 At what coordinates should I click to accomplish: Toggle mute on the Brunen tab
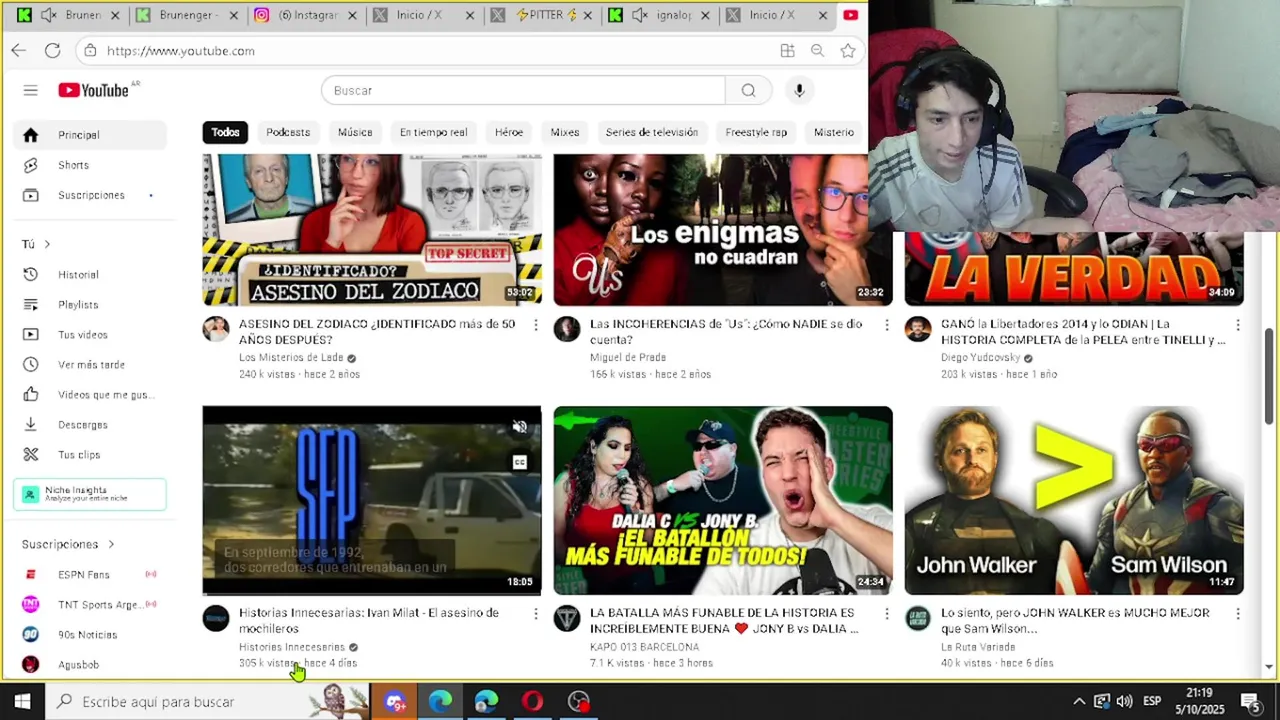click(50, 15)
